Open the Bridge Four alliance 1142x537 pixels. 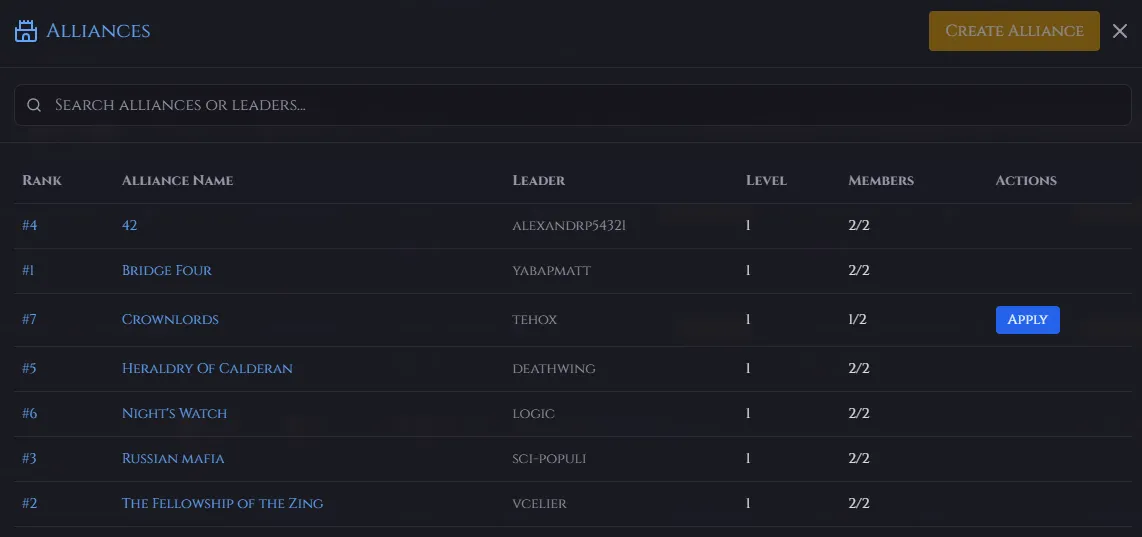tap(167, 270)
